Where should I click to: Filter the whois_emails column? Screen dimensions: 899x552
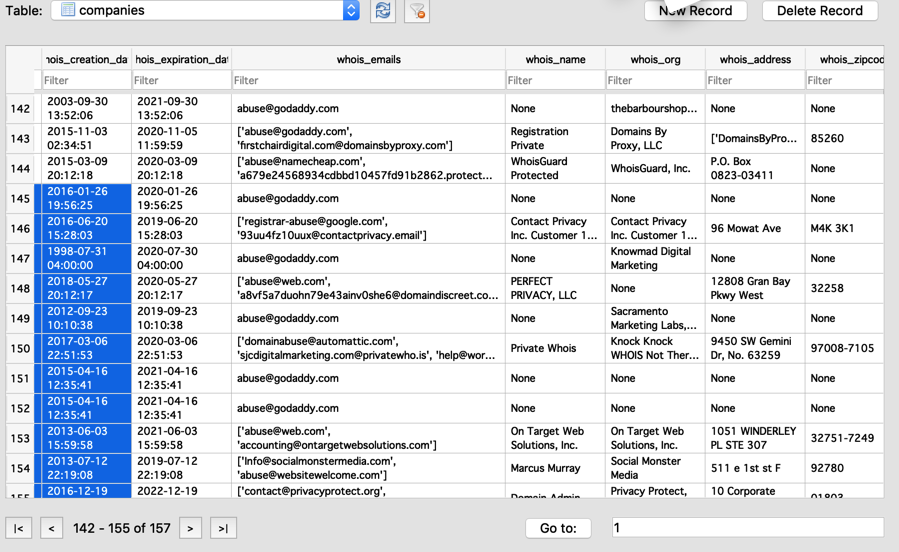point(368,80)
